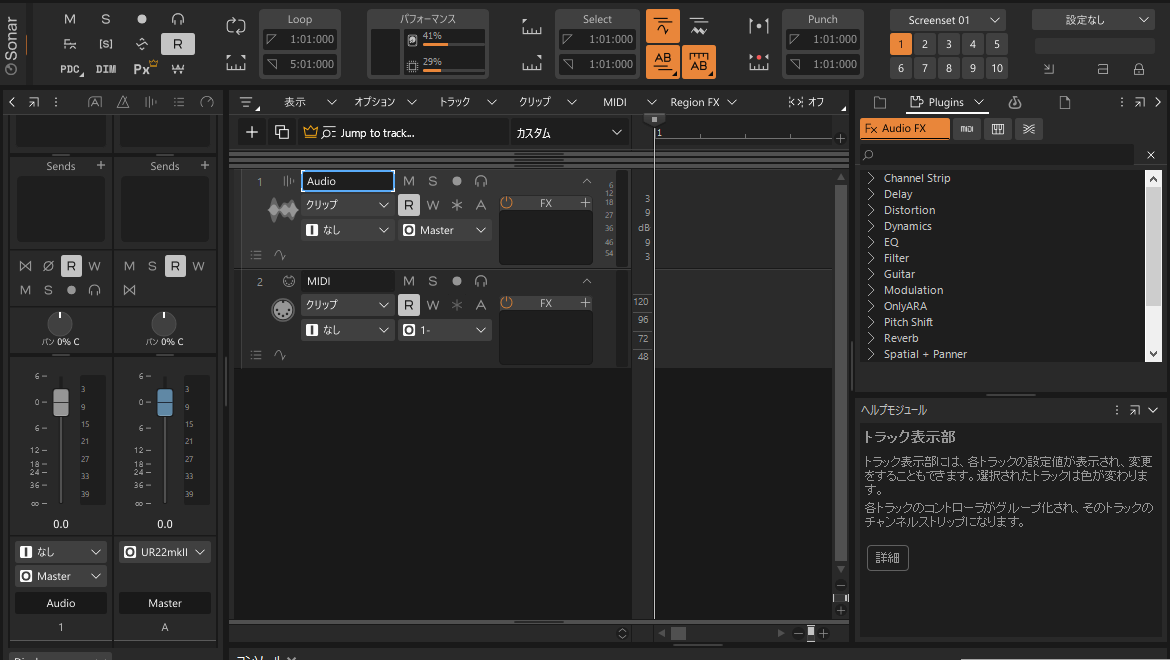Click the Audio track's waveform icon
This screenshot has height=660, width=1170.
[283, 210]
